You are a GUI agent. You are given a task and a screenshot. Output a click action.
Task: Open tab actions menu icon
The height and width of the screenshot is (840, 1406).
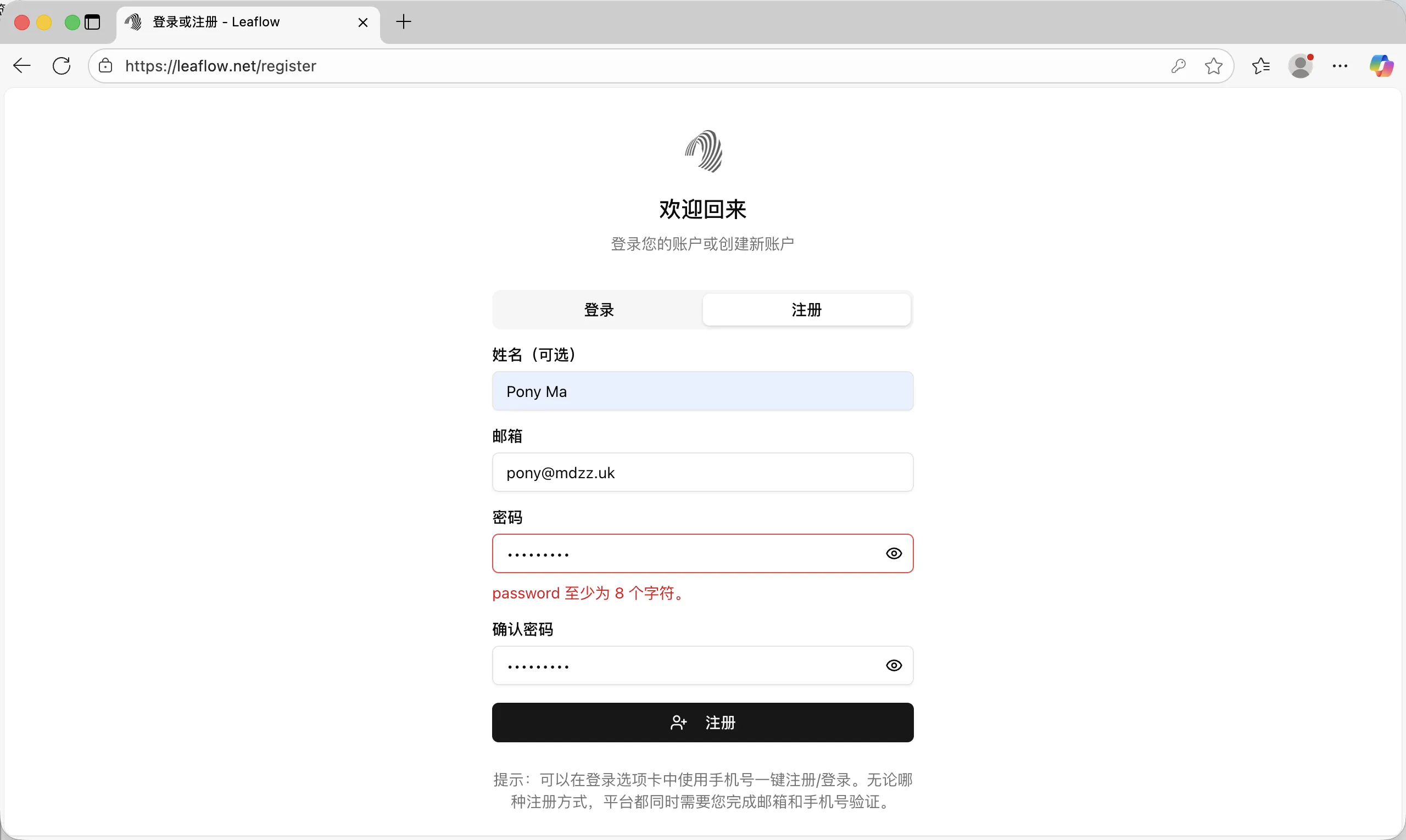pyautogui.click(x=92, y=22)
